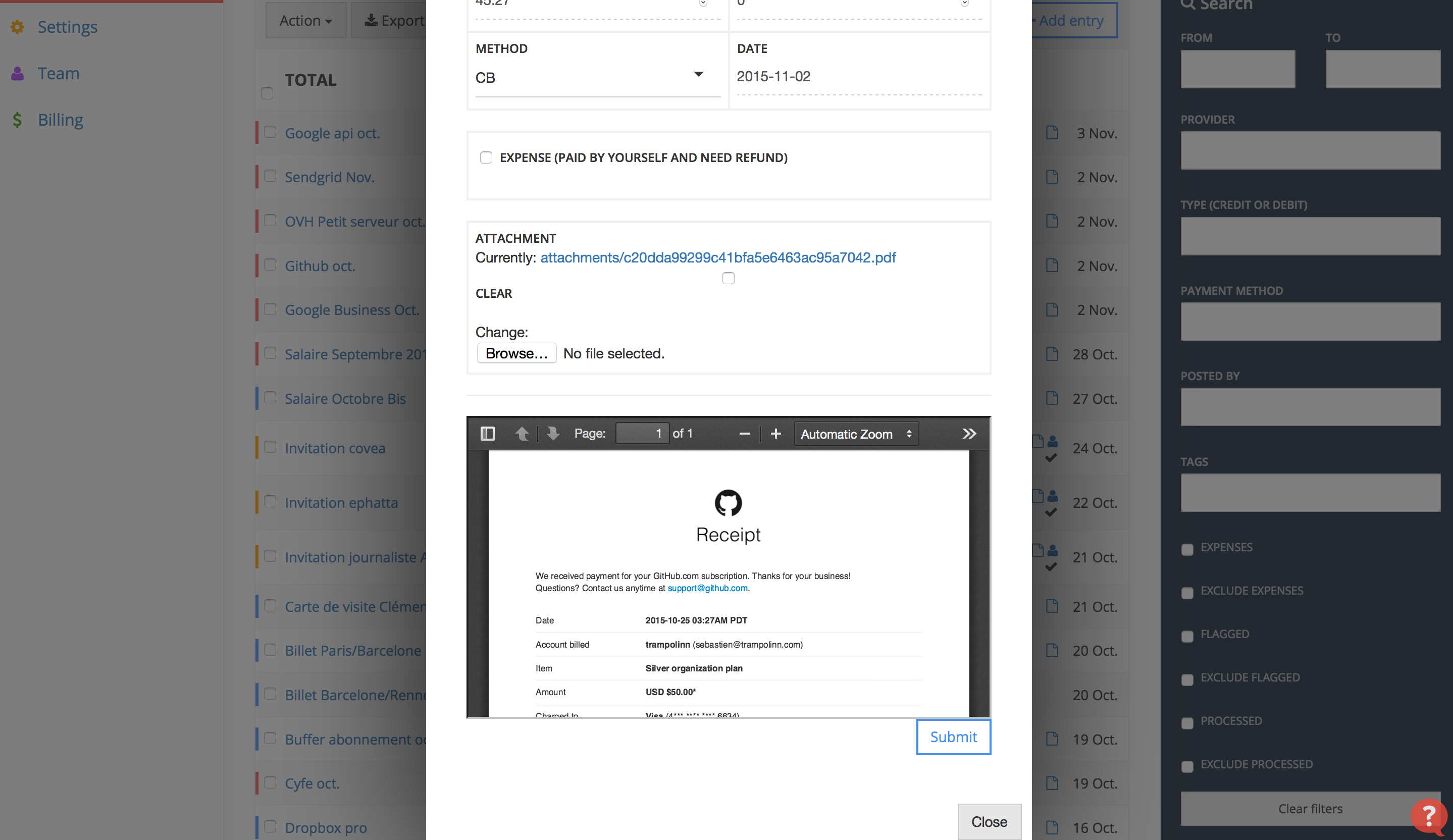This screenshot has height=840, width=1453.
Task: Zoom in the PDF with plus icon
Action: click(x=775, y=434)
